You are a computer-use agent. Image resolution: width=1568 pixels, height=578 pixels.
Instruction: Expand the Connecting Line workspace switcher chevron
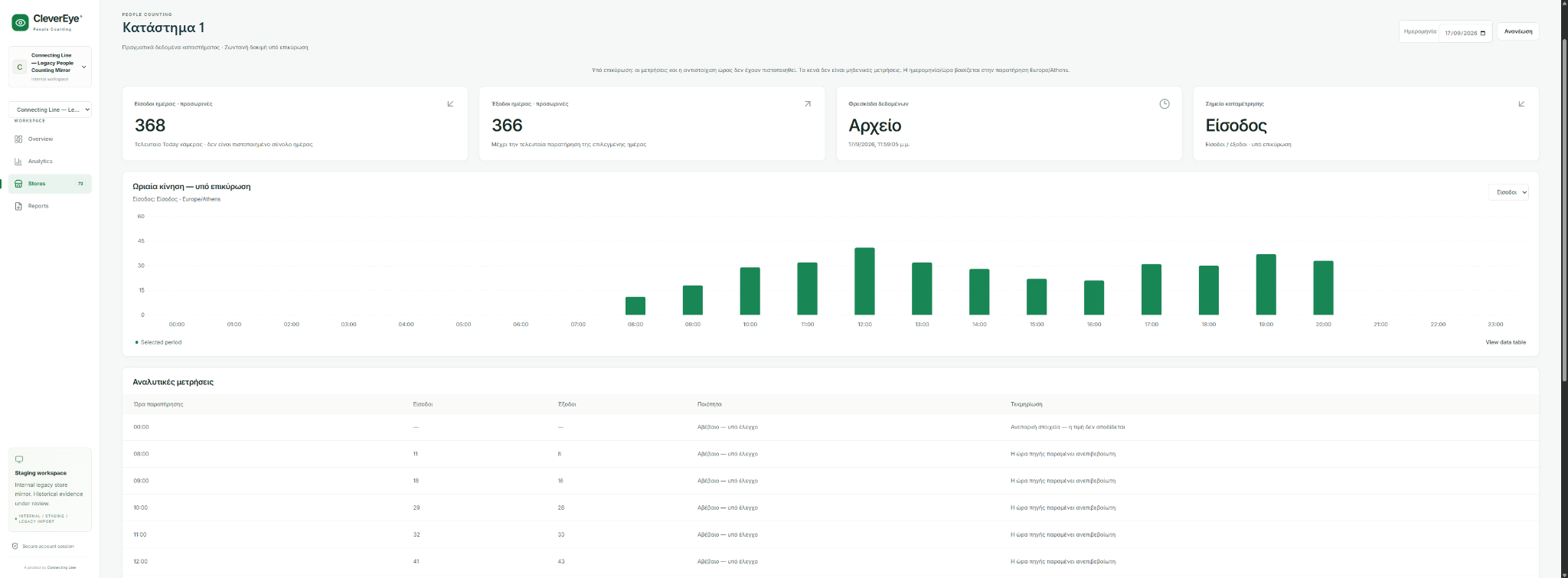point(83,67)
